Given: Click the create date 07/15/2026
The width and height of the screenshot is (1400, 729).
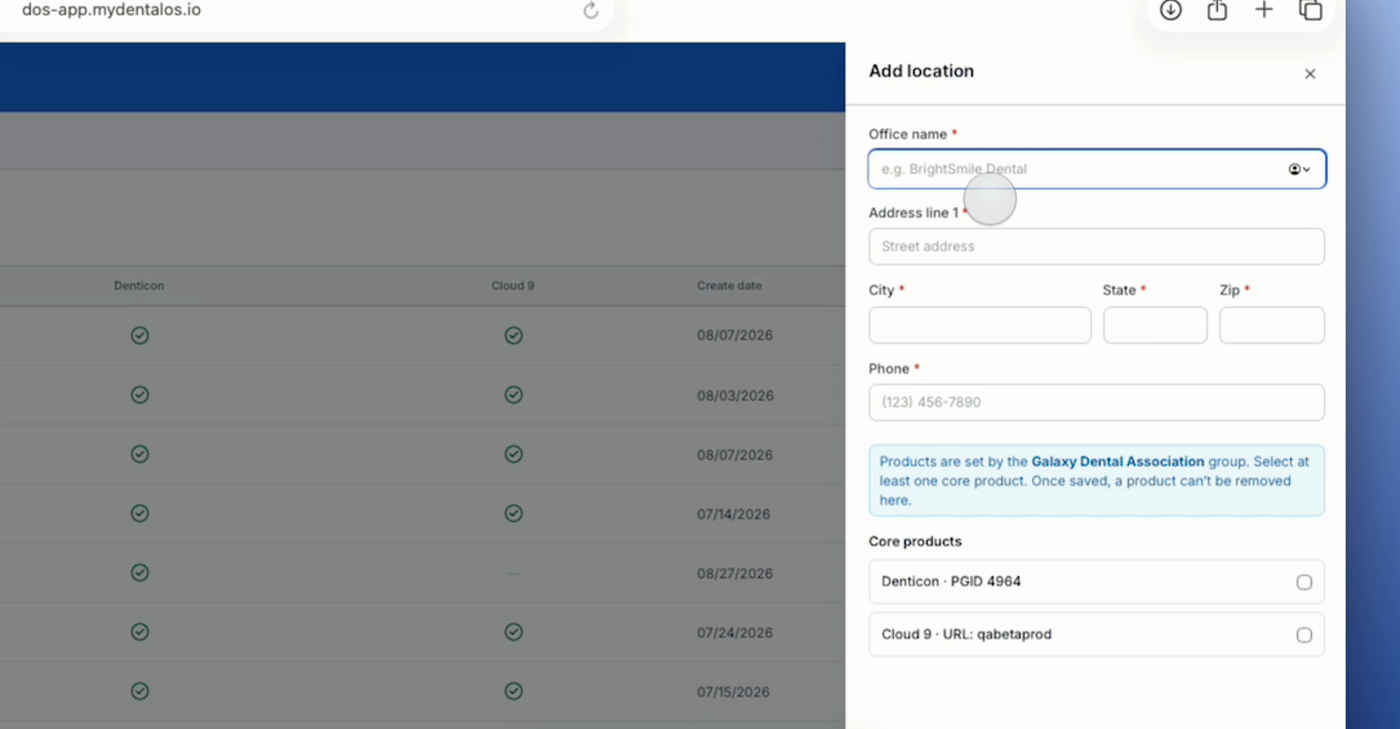Looking at the screenshot, I should pos(733,692).
